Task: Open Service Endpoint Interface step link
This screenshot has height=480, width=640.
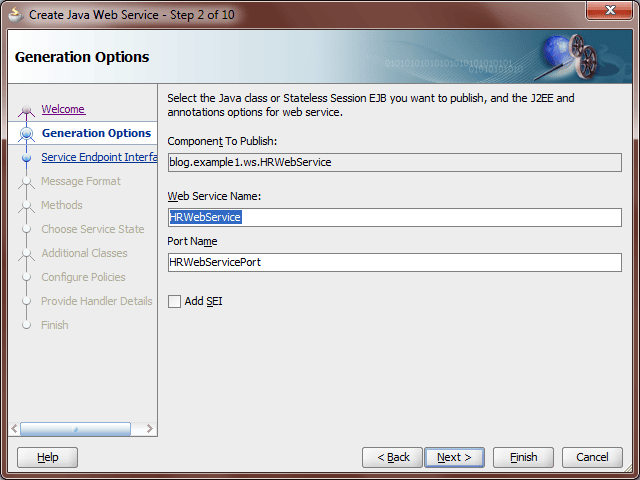Action: [99, 157]
